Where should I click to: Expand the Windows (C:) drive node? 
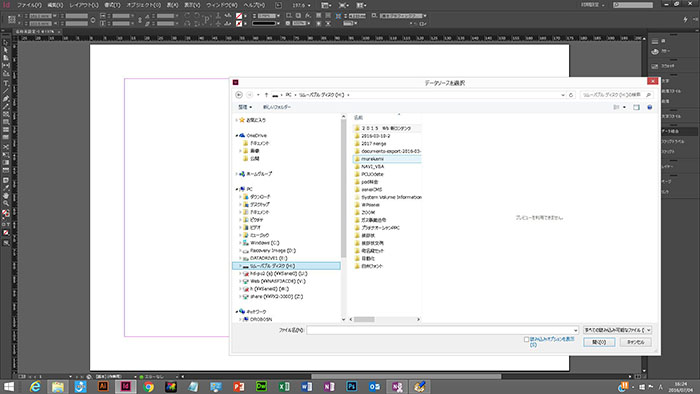(240, 243)
